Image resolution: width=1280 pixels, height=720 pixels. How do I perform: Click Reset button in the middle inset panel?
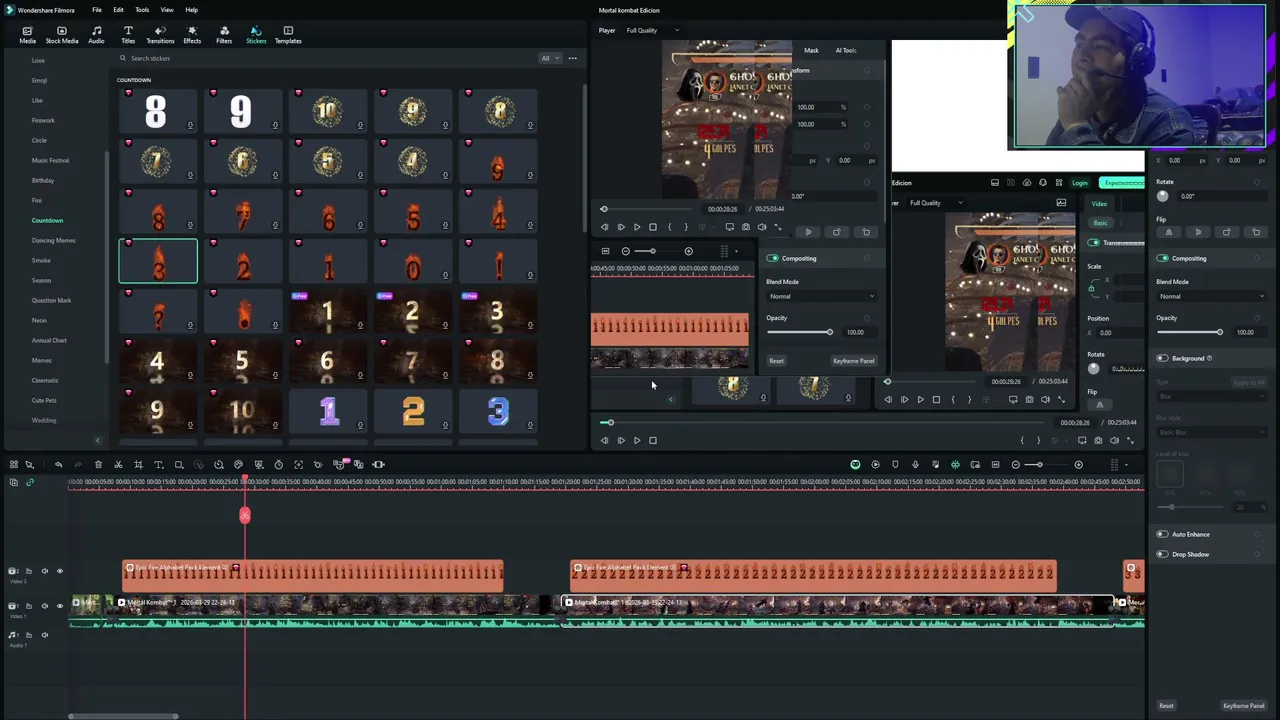(x=776, y=361)
